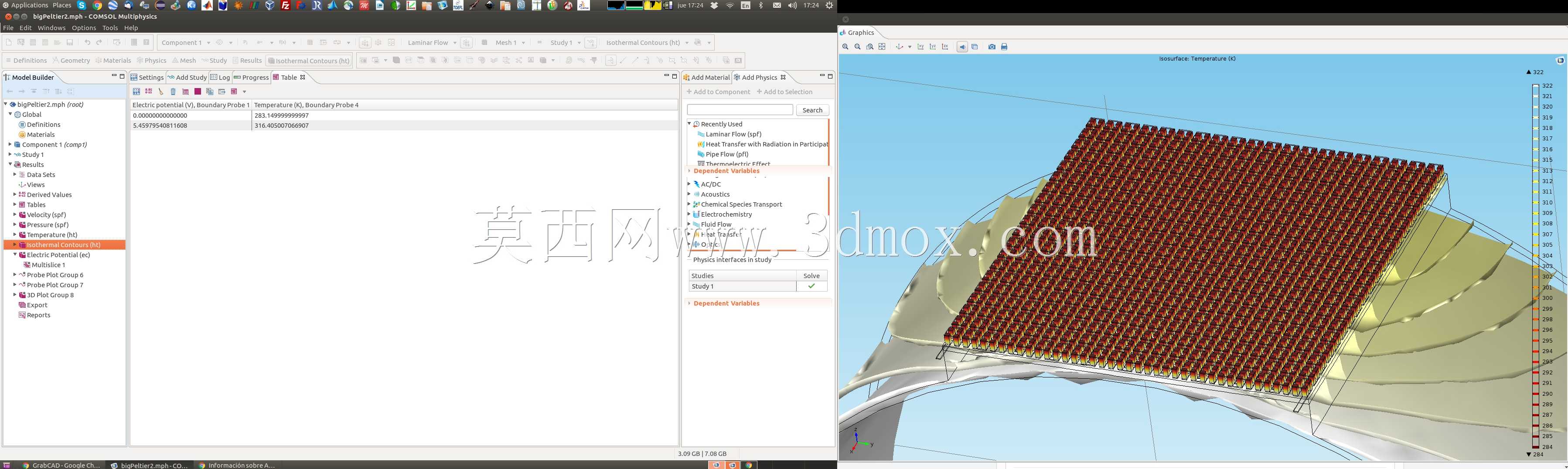Toggle Study 1 solve checkmark
The width and height of the screenshot is (1568, 469).
(x=811, y=286)
